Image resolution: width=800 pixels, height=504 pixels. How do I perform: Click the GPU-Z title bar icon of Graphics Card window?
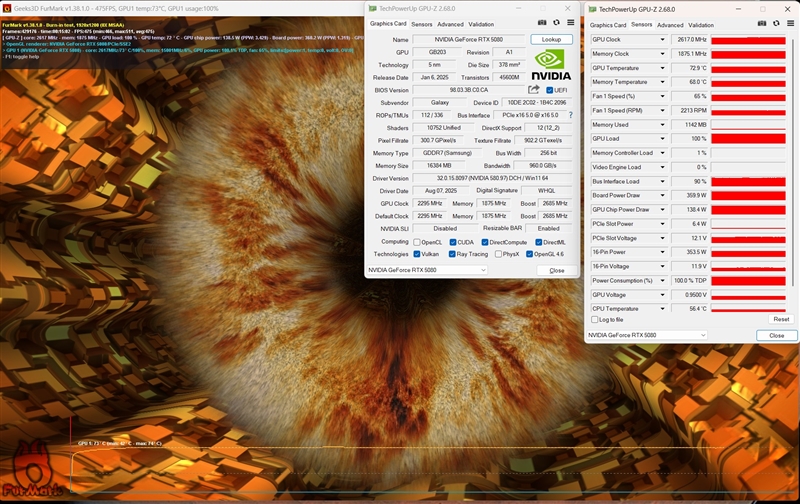pyautogui.click(x=372, y=8)
